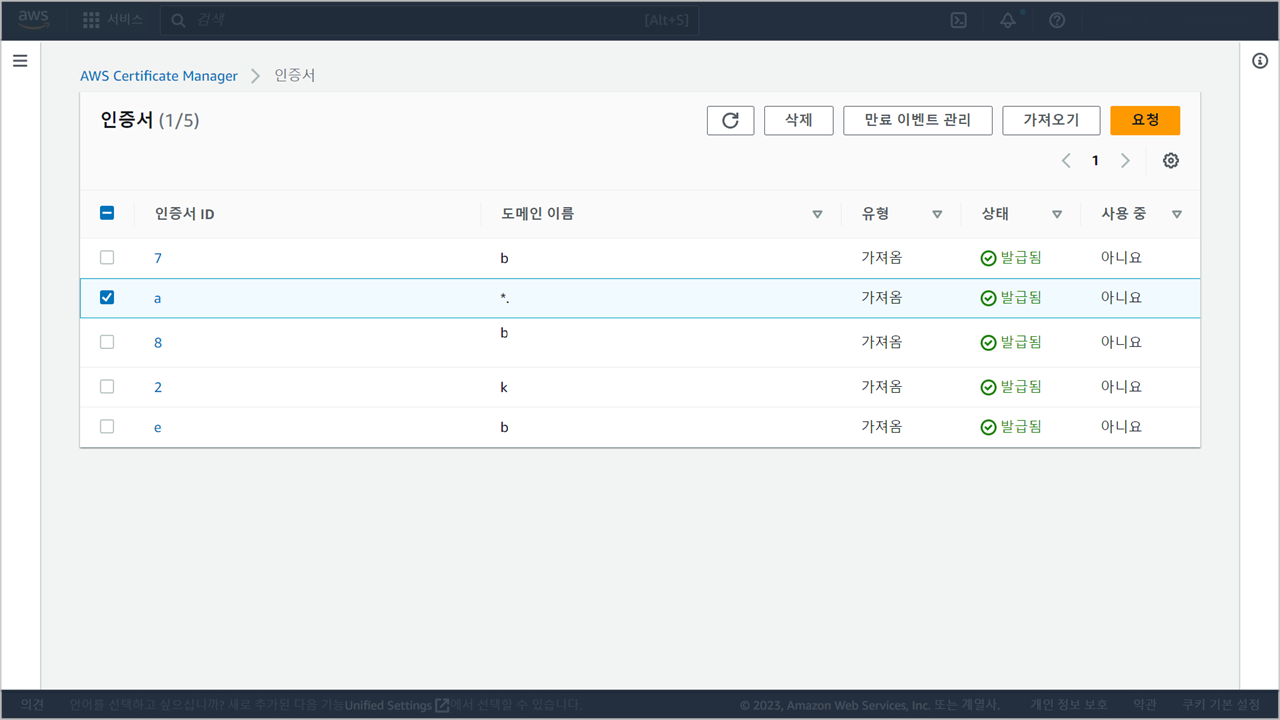
Task: Open certificate ID a link
Action: (158, 298)
